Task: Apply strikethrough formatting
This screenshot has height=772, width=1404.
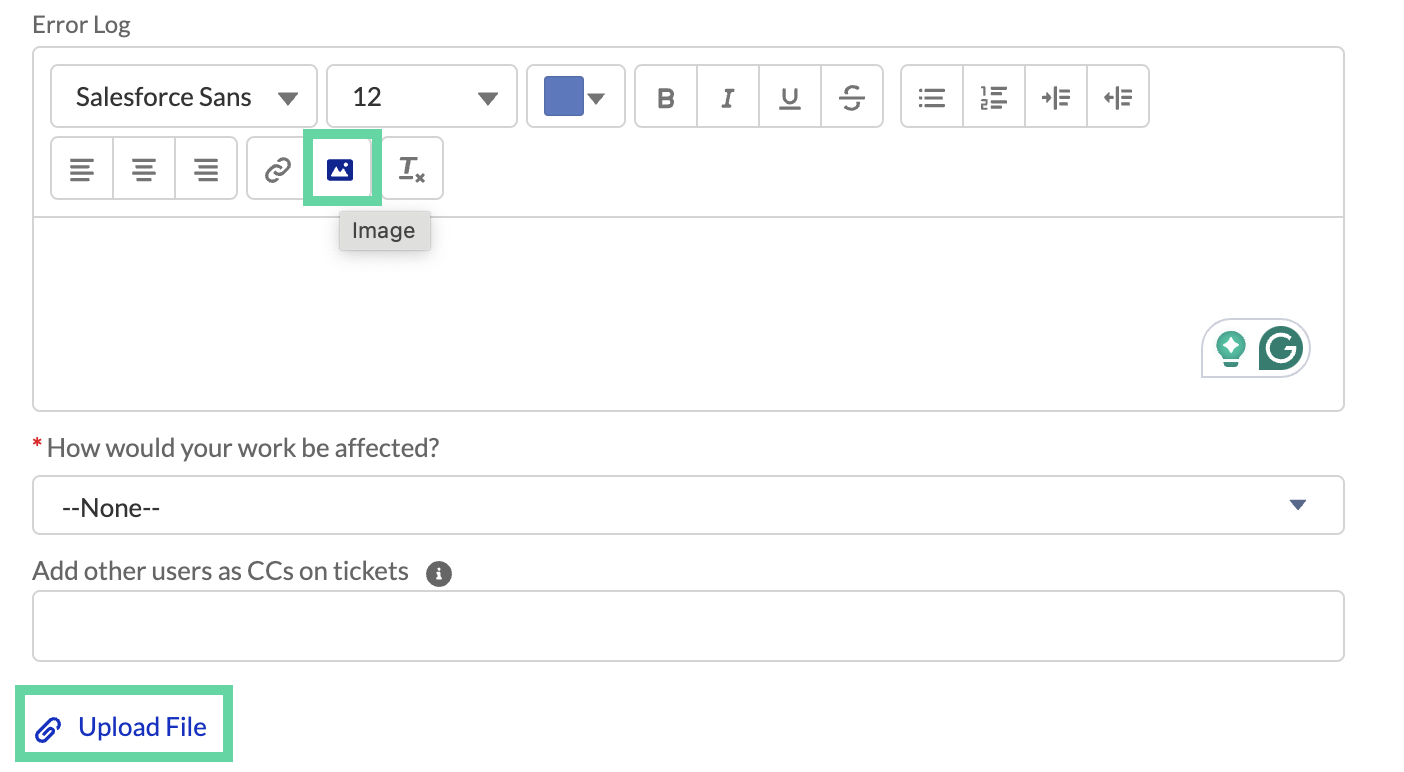Action: point(851,96)
